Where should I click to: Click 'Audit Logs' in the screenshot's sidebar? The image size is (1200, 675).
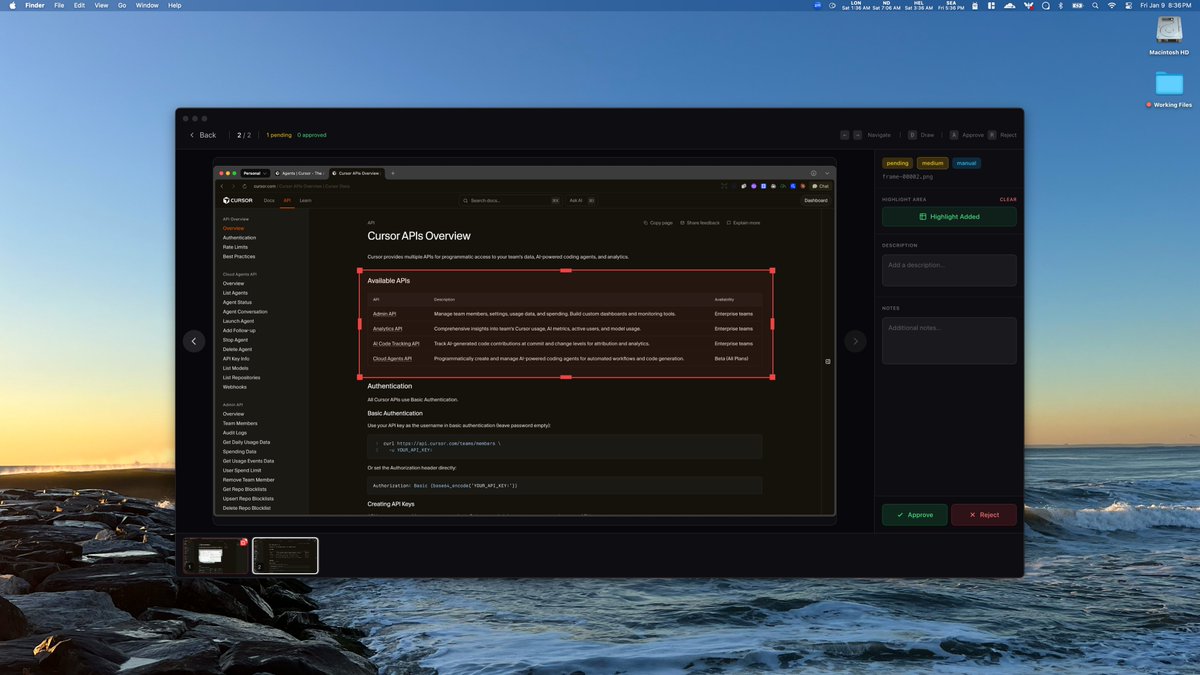click(x=235, y=432)
